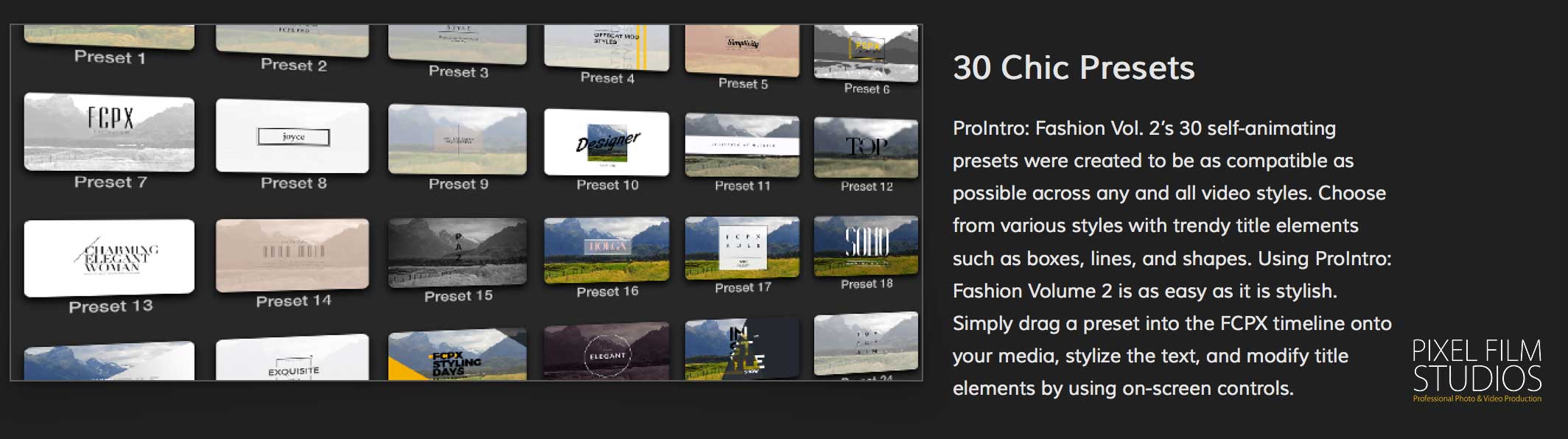Choose the FCPX Styling Days thumbnail
The height and width of the screenshot is (439, 1568).
[x=458, y=355]
